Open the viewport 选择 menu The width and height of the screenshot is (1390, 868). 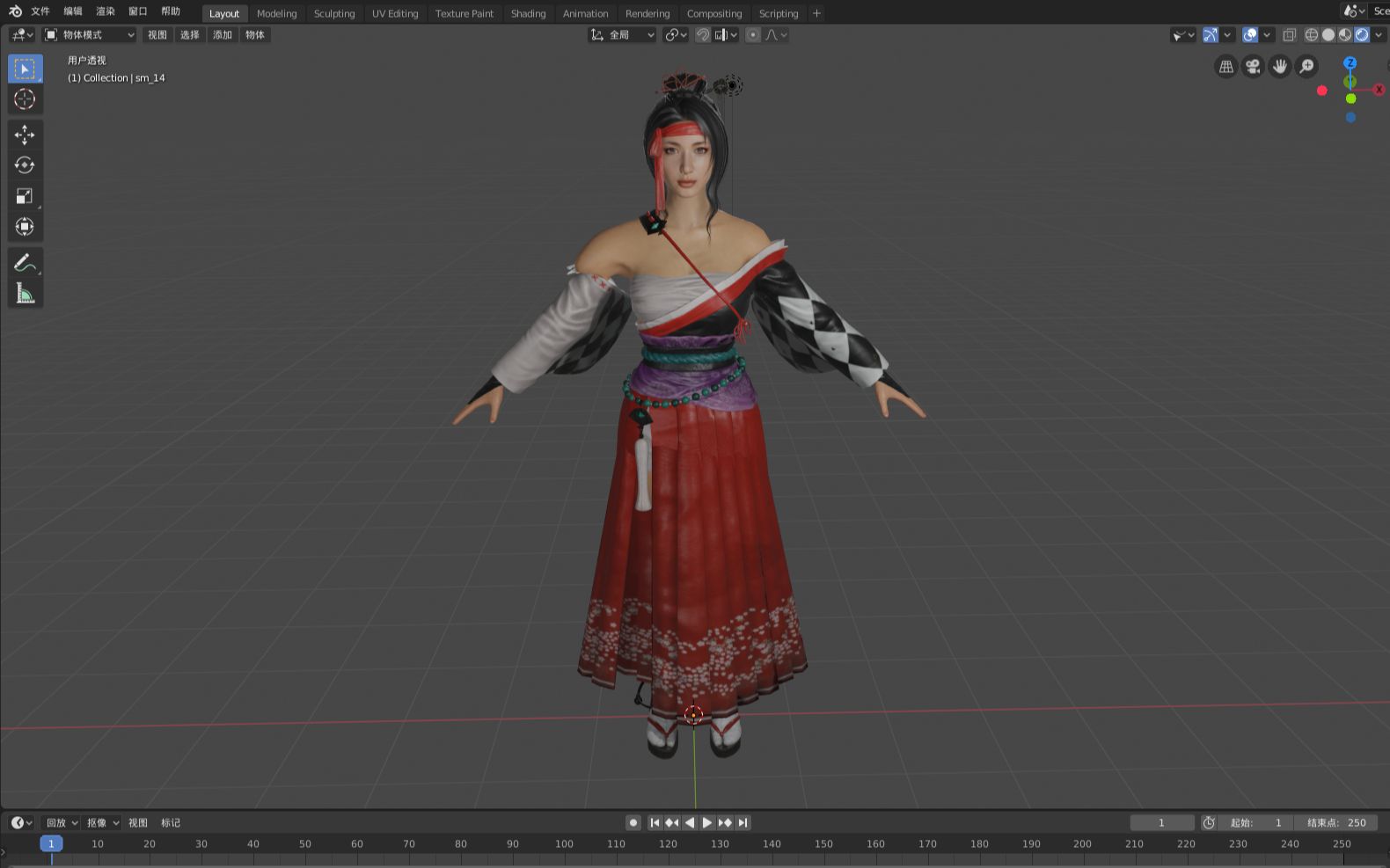(190, 35)
